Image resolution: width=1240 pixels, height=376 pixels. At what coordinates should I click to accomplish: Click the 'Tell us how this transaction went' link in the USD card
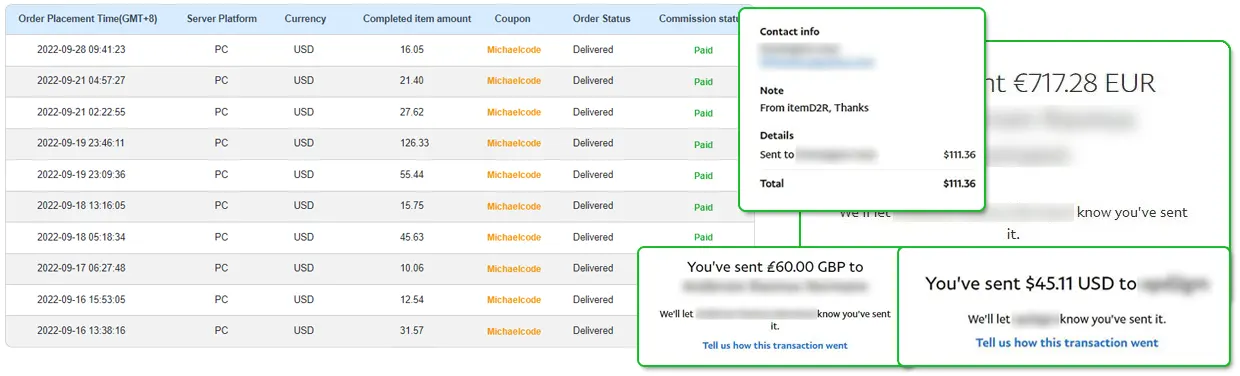tap(1067, 342)
